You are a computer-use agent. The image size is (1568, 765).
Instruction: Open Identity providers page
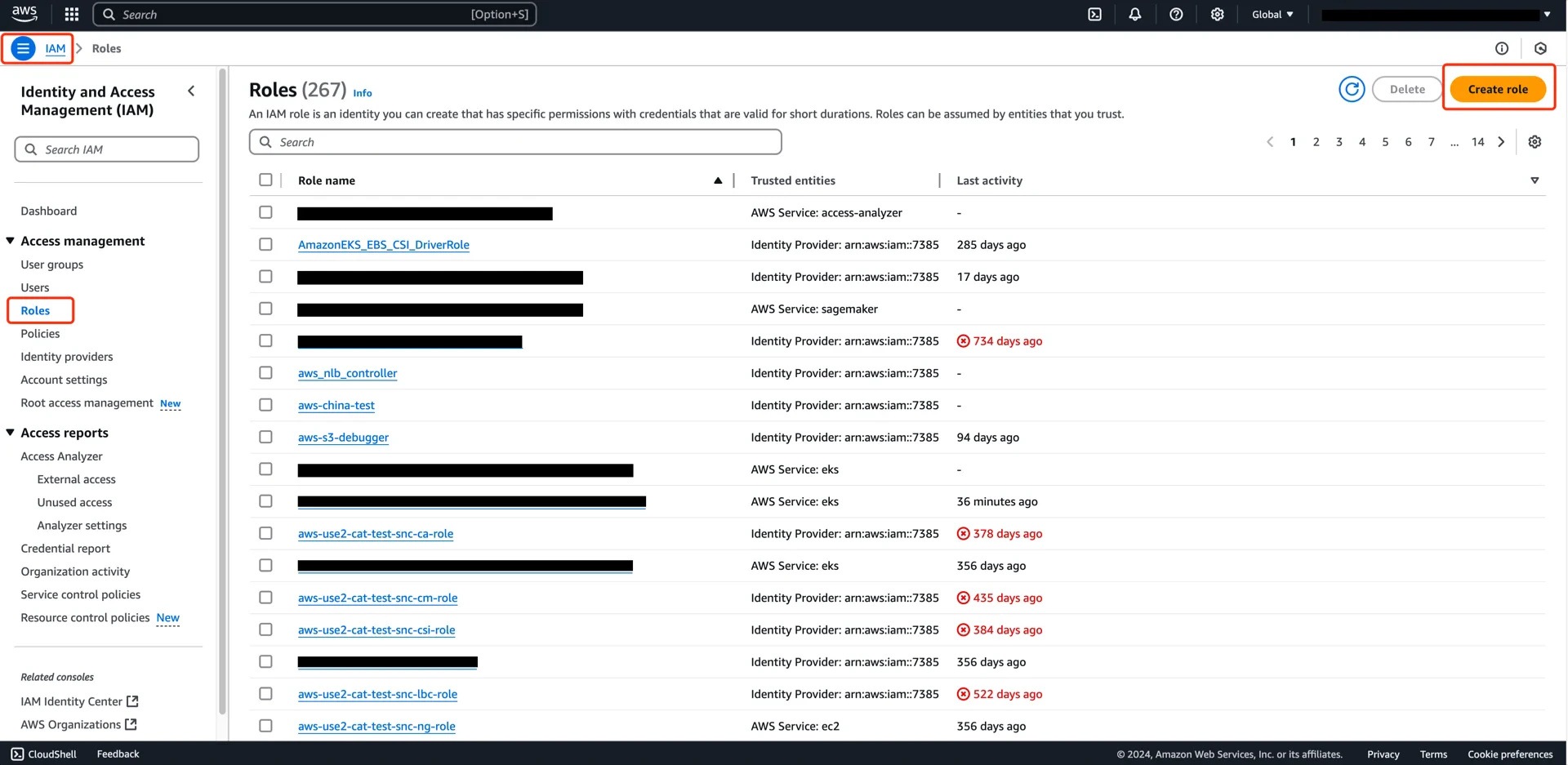pos(67,357)
